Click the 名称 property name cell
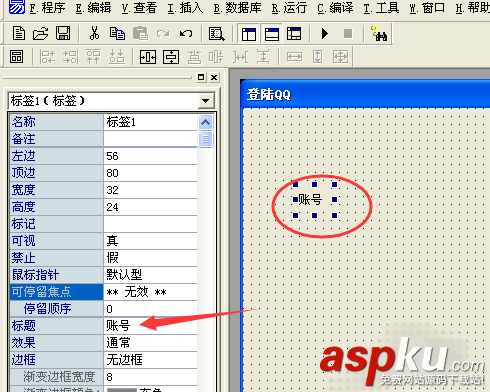Screen dimensions: 490x392 (56, 122)
